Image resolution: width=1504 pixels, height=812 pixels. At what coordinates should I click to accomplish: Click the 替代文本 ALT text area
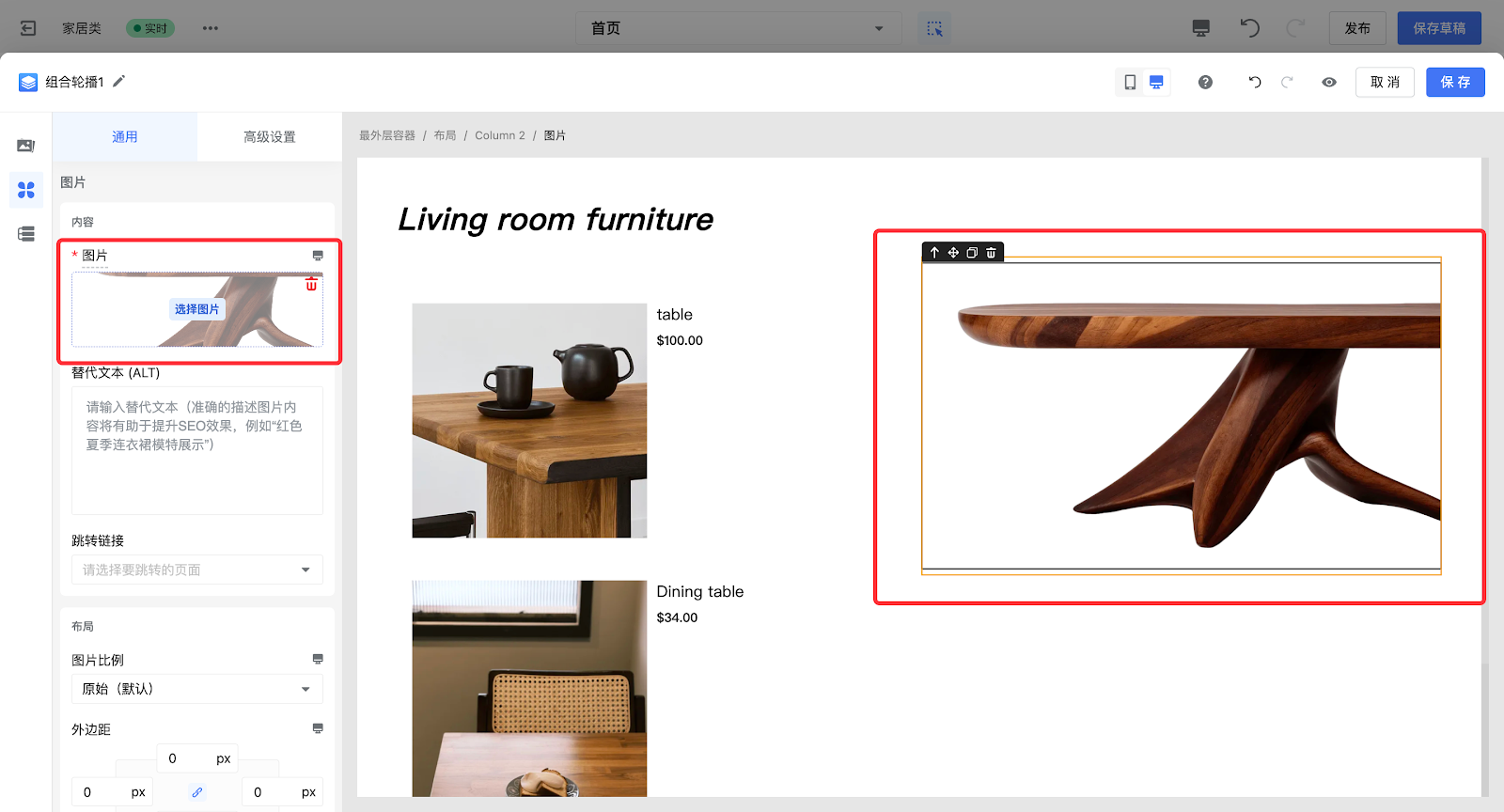coord(197,450)
